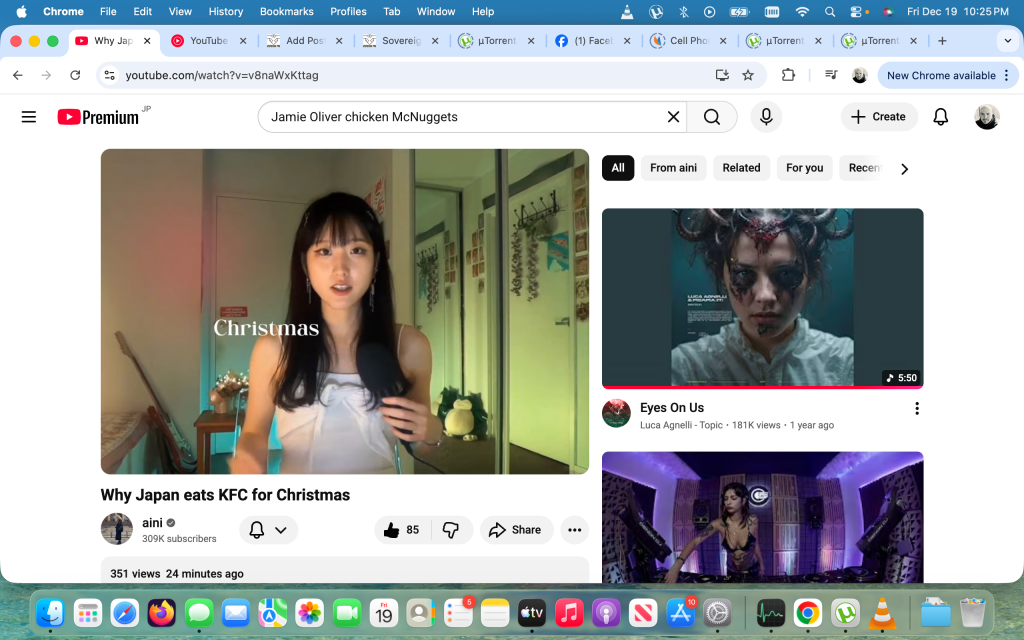Start voice search with microphone icon
This screenshot has width=1024, height=640.
point(766,117)
